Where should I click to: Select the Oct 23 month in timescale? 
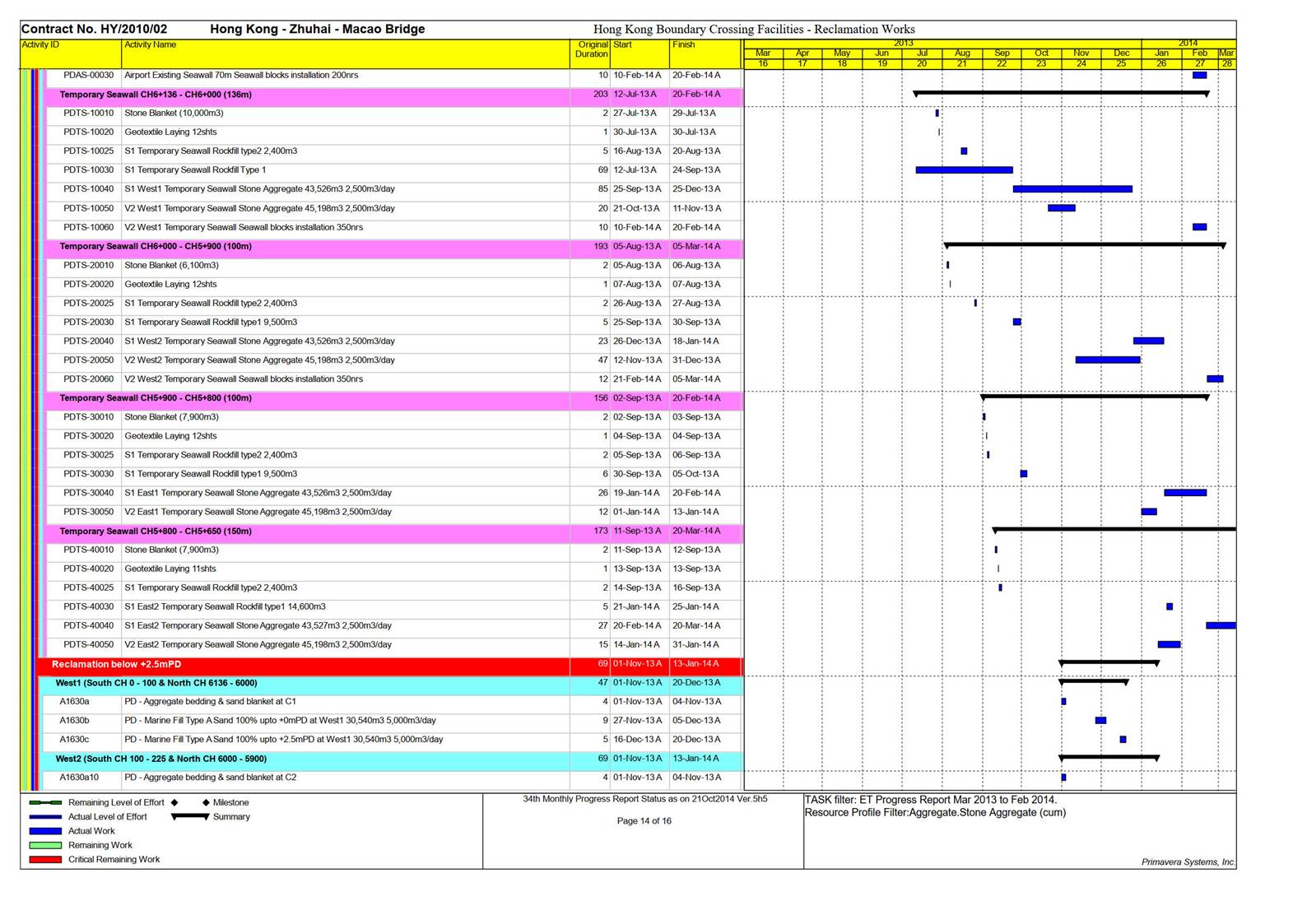tap(1041, 58)
